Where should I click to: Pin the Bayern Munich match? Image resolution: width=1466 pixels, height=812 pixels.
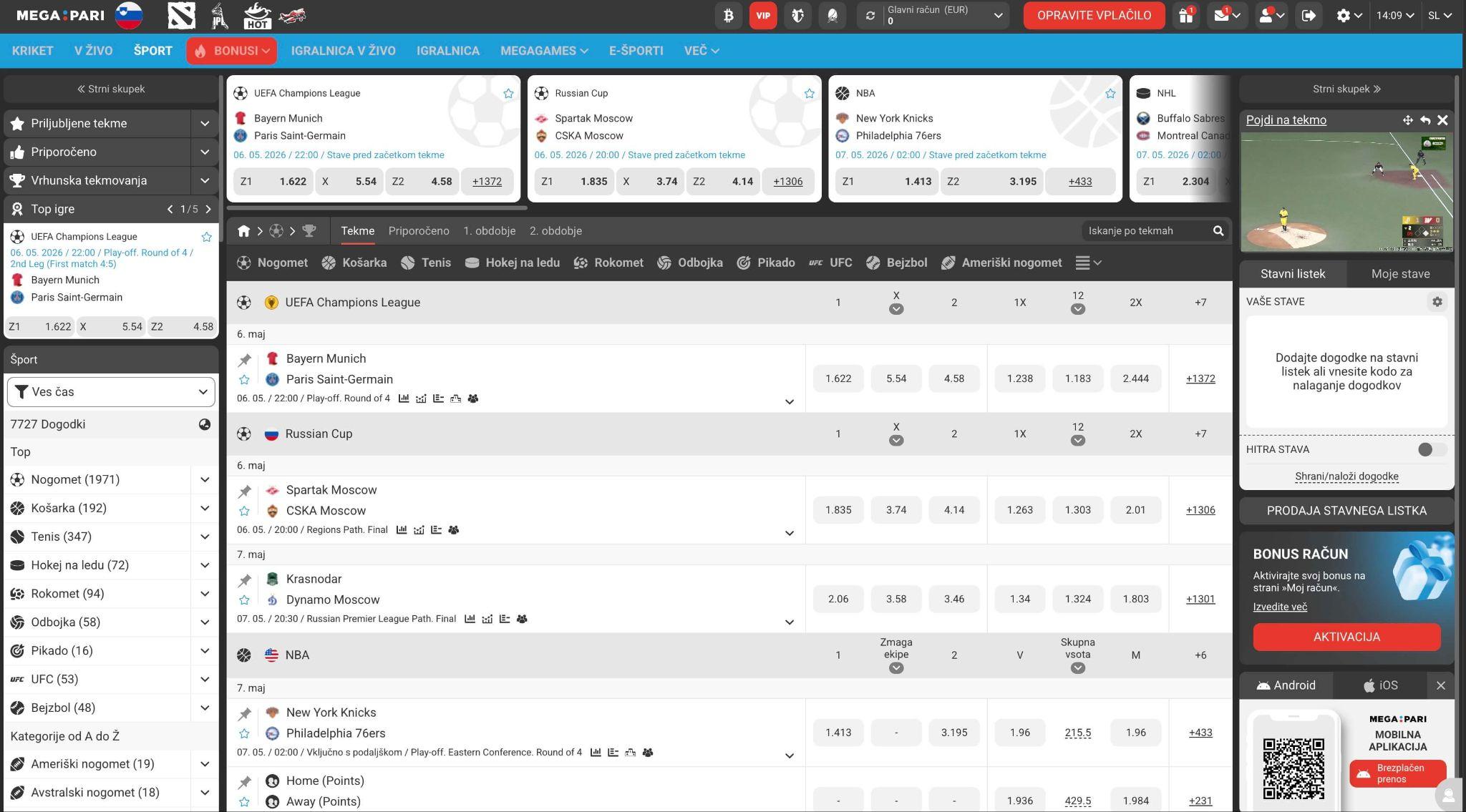click(245, 360)
